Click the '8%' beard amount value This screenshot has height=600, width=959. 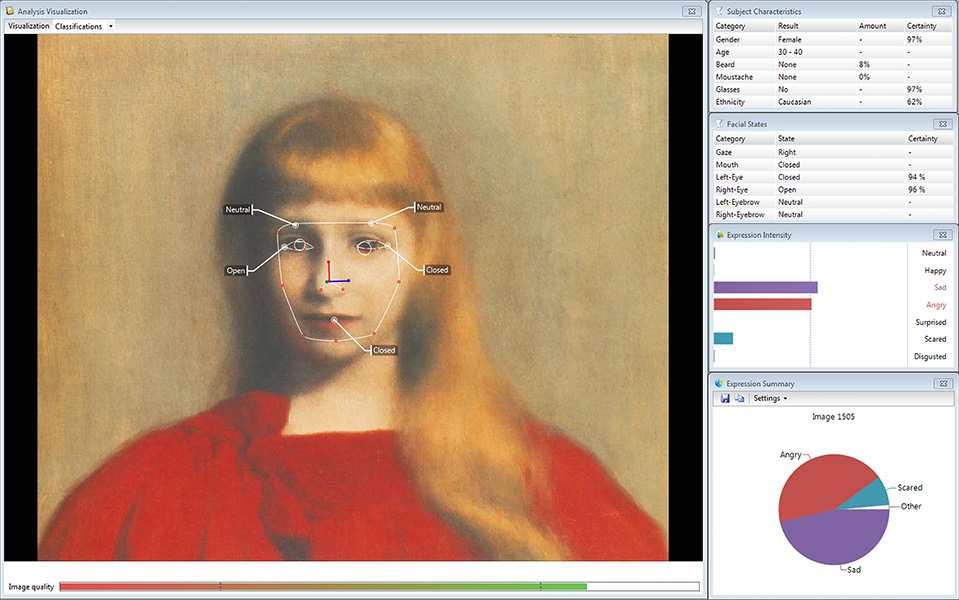coord(864,64)
